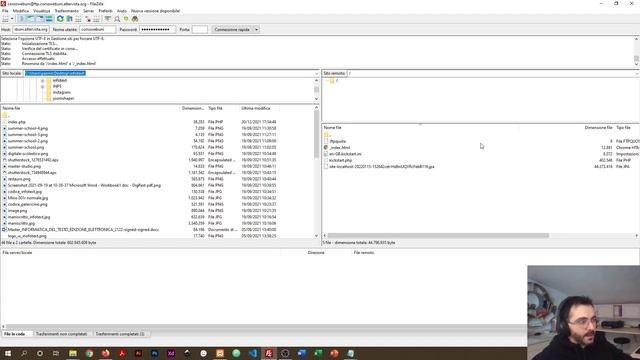Click local file list vertical scrollbar

pos(316,134)
